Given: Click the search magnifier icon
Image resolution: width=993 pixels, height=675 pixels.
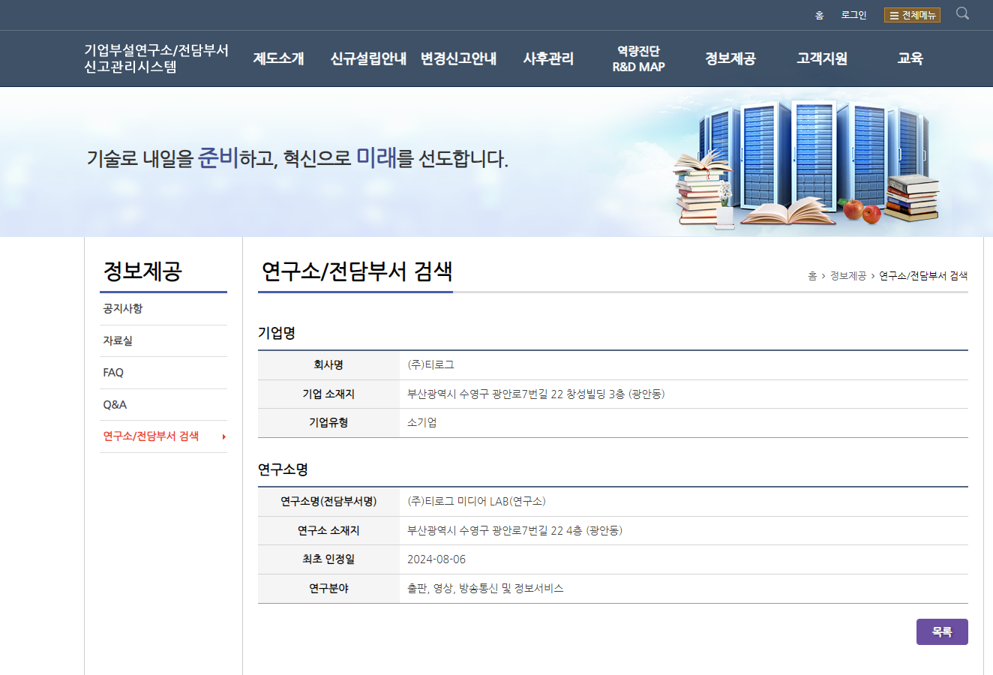Looking at the screenshot, I should (x=962, y=14).
